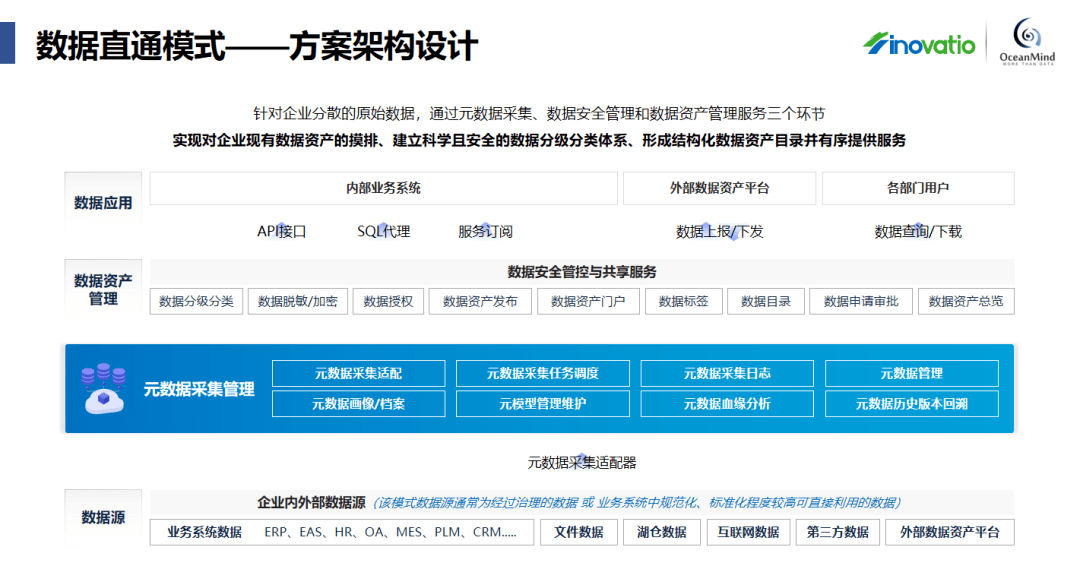Viewport: 1080px width, 566px height.
Task: Select the 数据标签 box
Action: [x=683, y=301]
